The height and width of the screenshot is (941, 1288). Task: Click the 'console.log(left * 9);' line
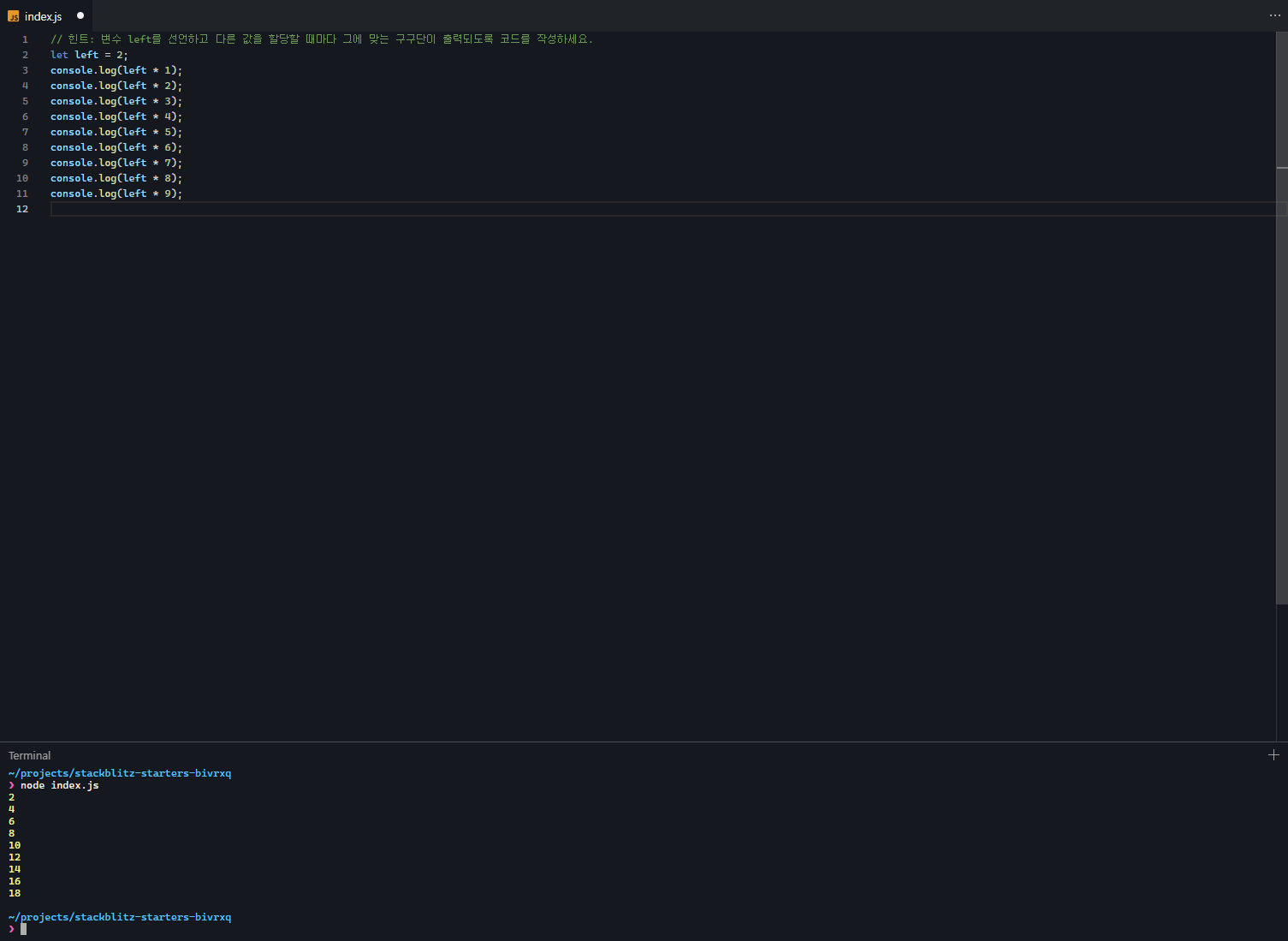click(x=116, y=194)
